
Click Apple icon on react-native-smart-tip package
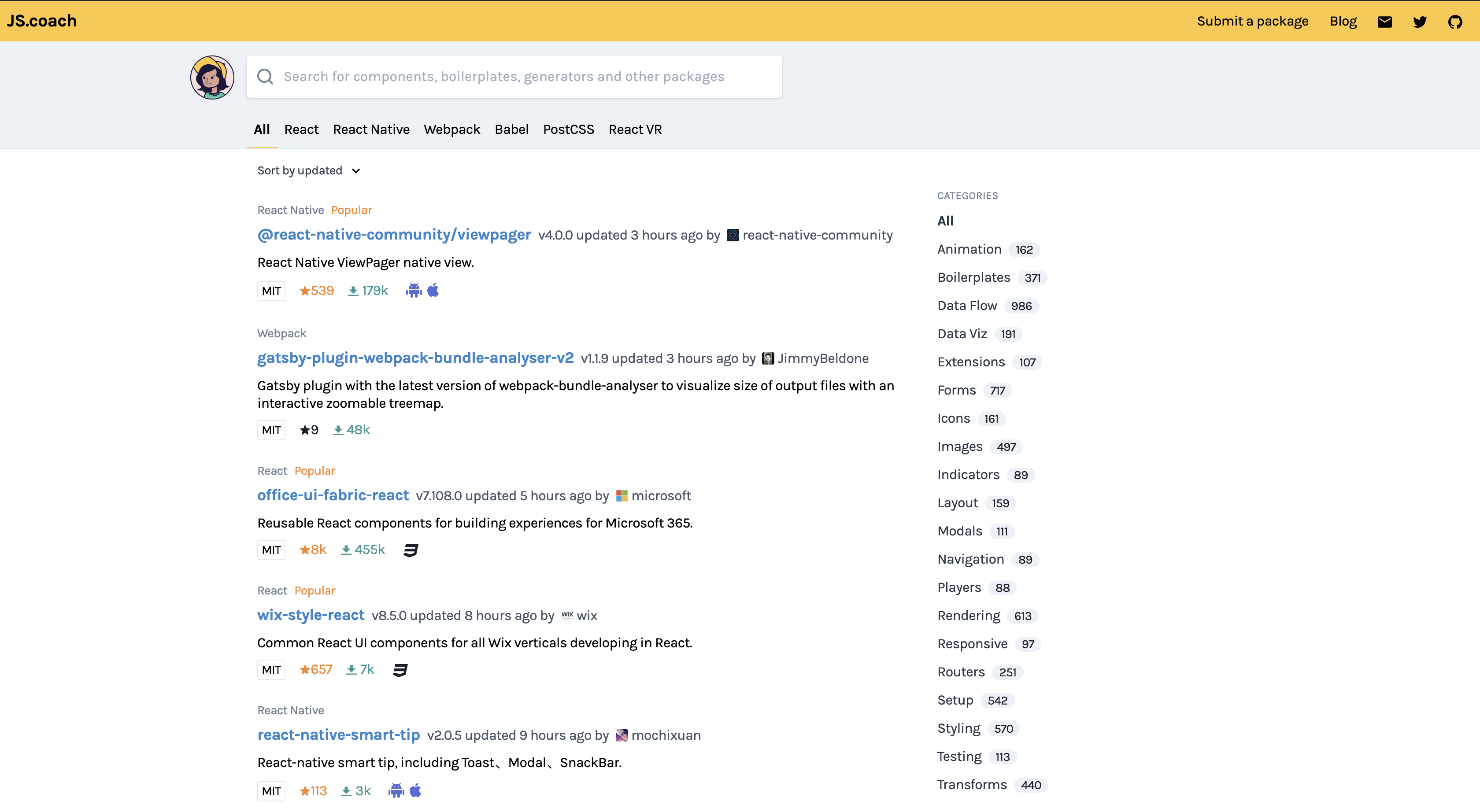click(415, 791)
